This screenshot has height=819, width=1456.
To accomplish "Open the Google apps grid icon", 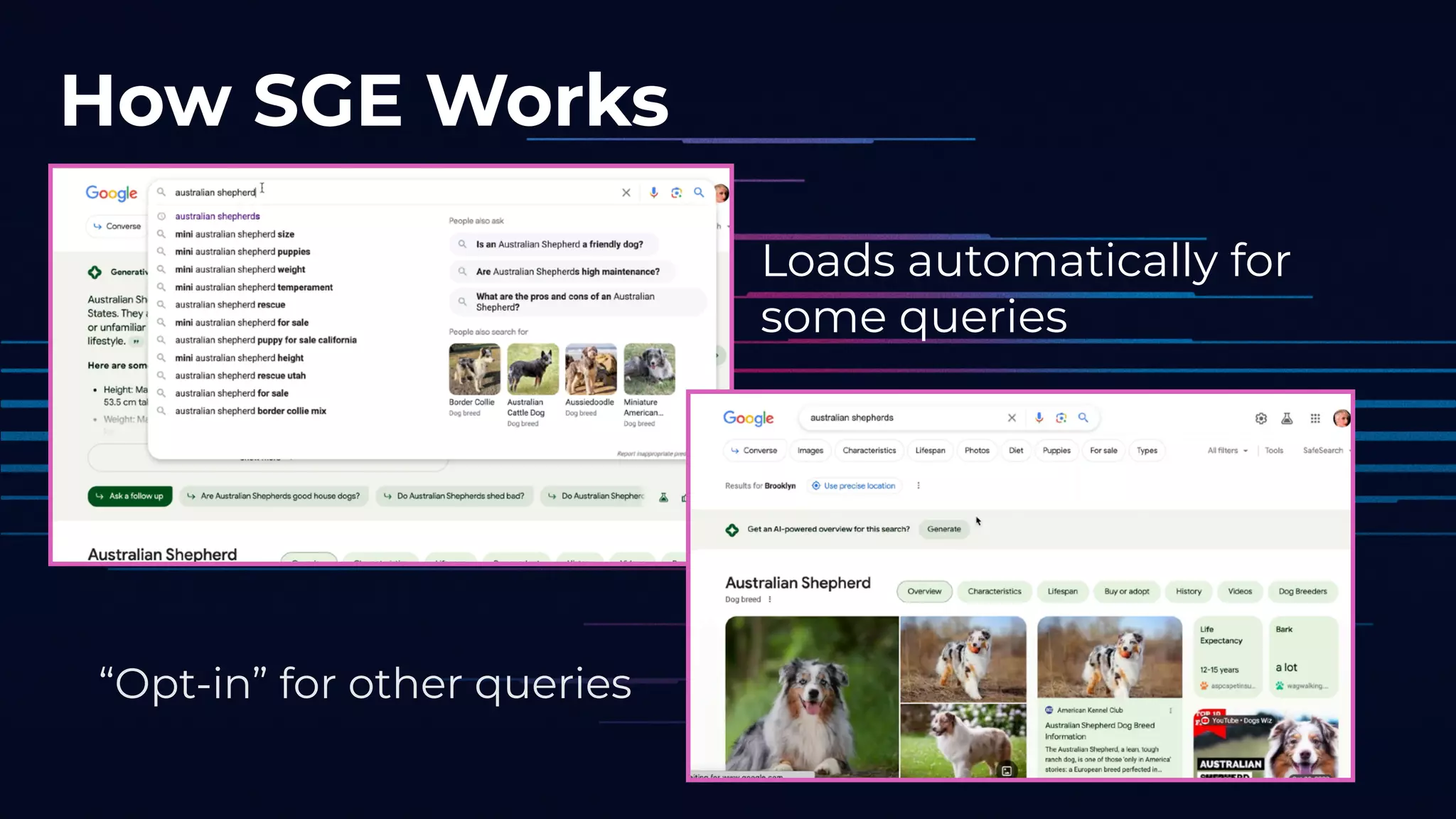I will point(1315,419).
